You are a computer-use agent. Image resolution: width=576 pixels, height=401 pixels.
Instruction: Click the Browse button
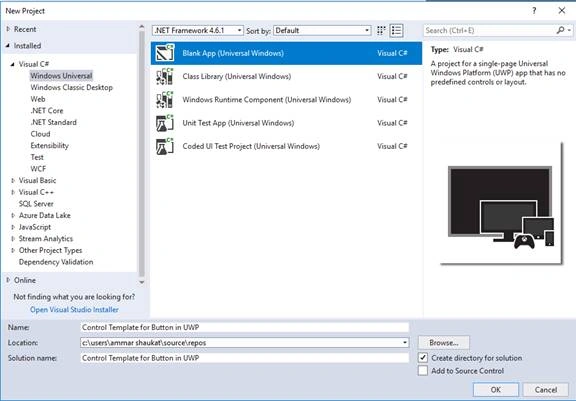coord(444,343)
